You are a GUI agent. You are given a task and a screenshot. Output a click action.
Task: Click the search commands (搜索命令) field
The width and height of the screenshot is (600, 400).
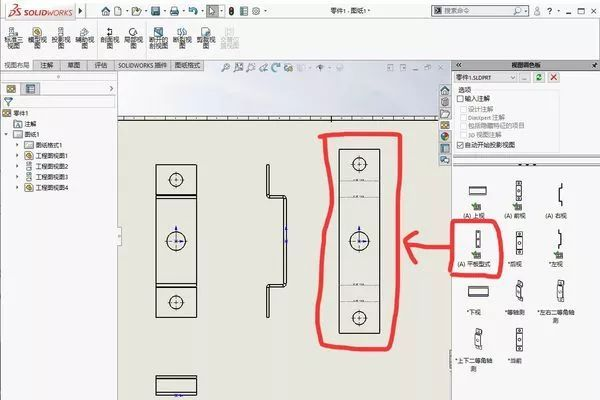pos(480,11)
